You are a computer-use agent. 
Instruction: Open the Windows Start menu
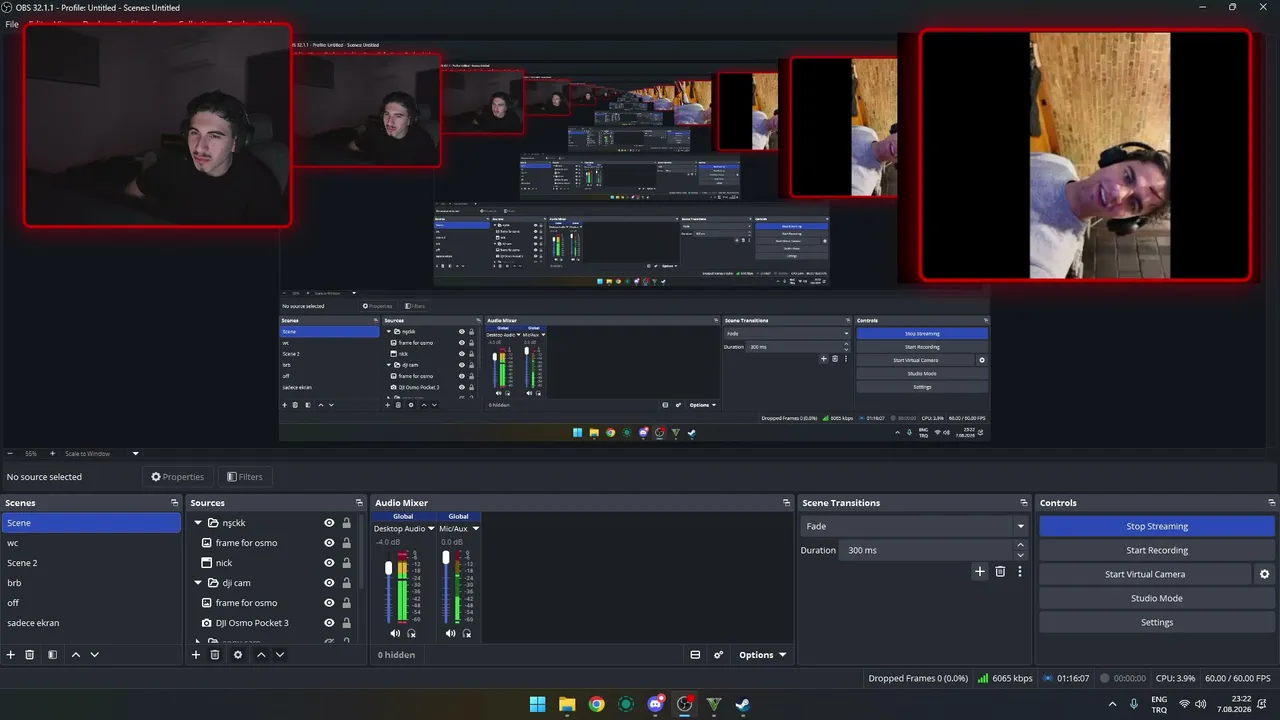point(537,704)
